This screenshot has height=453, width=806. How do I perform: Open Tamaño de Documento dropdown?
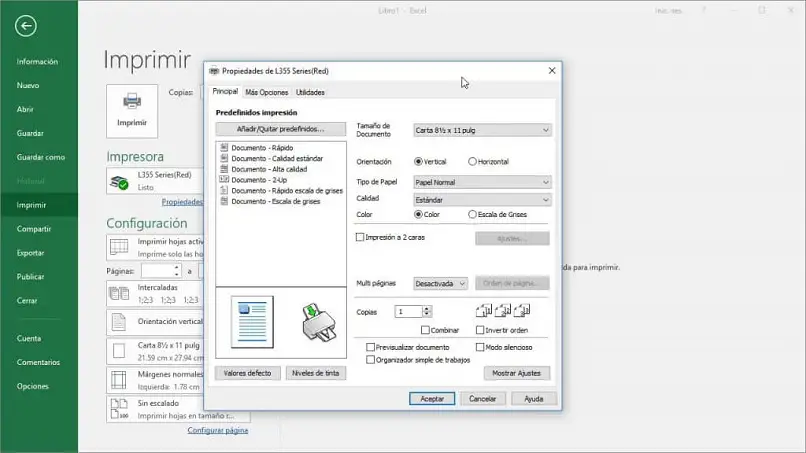[x=482, y=130]
